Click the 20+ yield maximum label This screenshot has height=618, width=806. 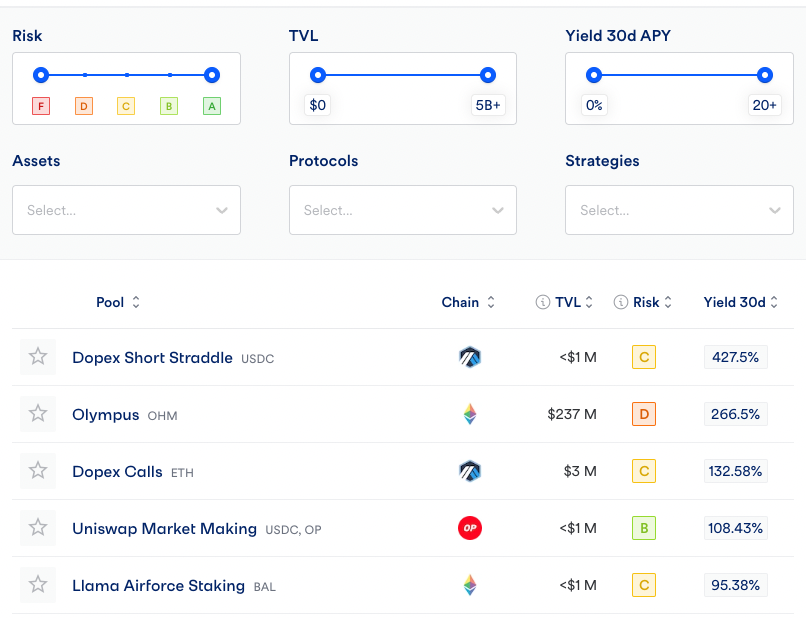tap(764, 105)
